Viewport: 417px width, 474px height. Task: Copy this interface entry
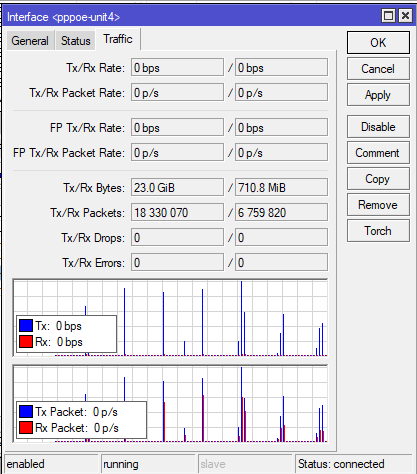[378, 179]
